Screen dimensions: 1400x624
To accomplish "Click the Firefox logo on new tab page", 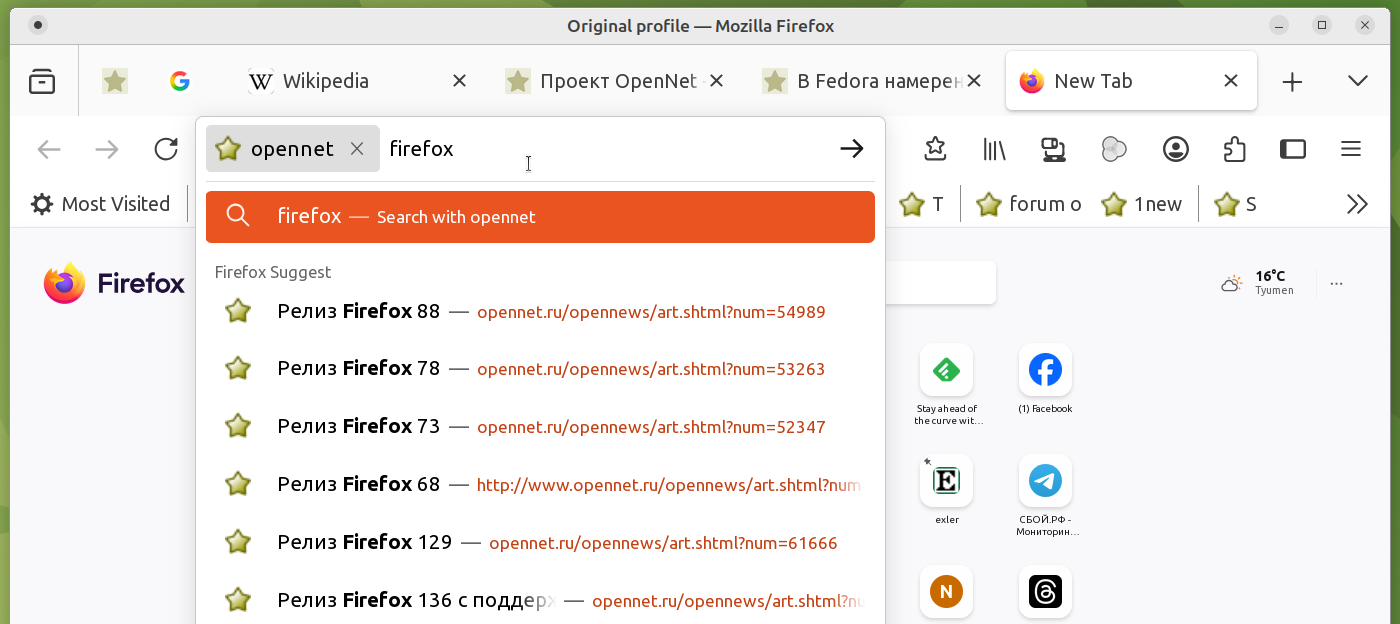I will coord(114,283).
